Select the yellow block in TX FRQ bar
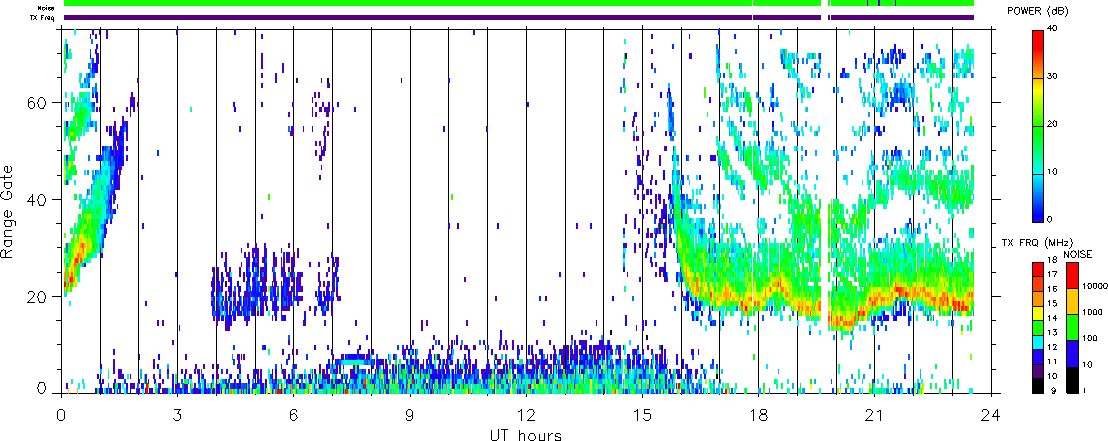The height and width of the screenshot is (441, 1108). pos(1038,313)
